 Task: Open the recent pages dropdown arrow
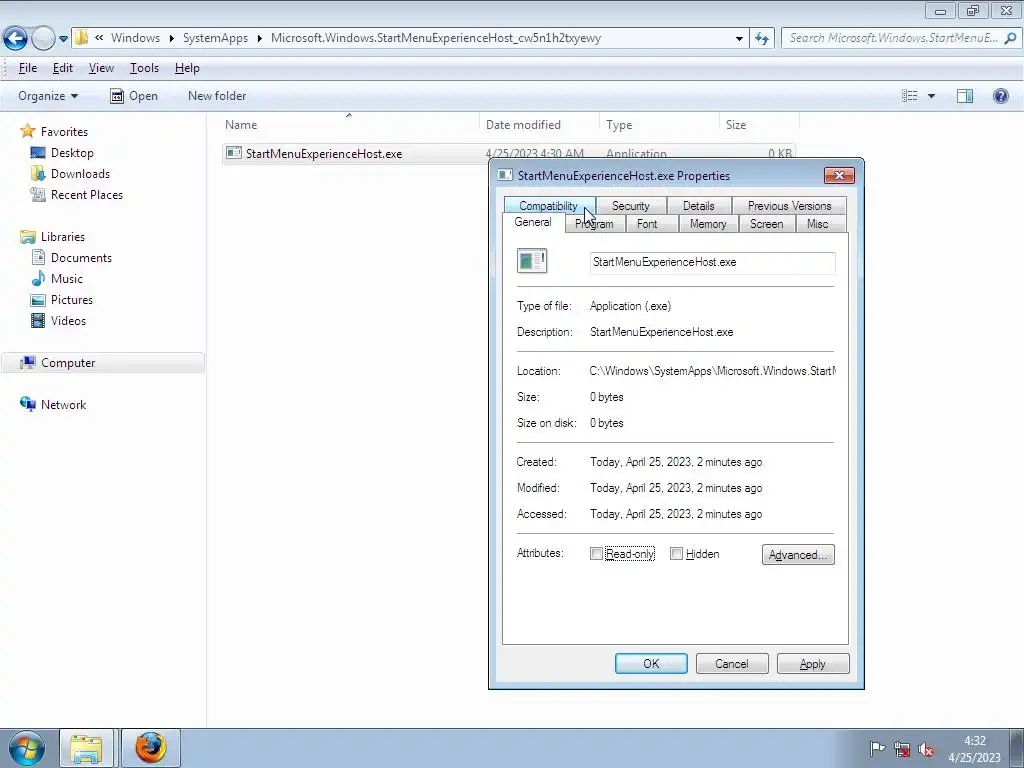(x=63, y=39)
